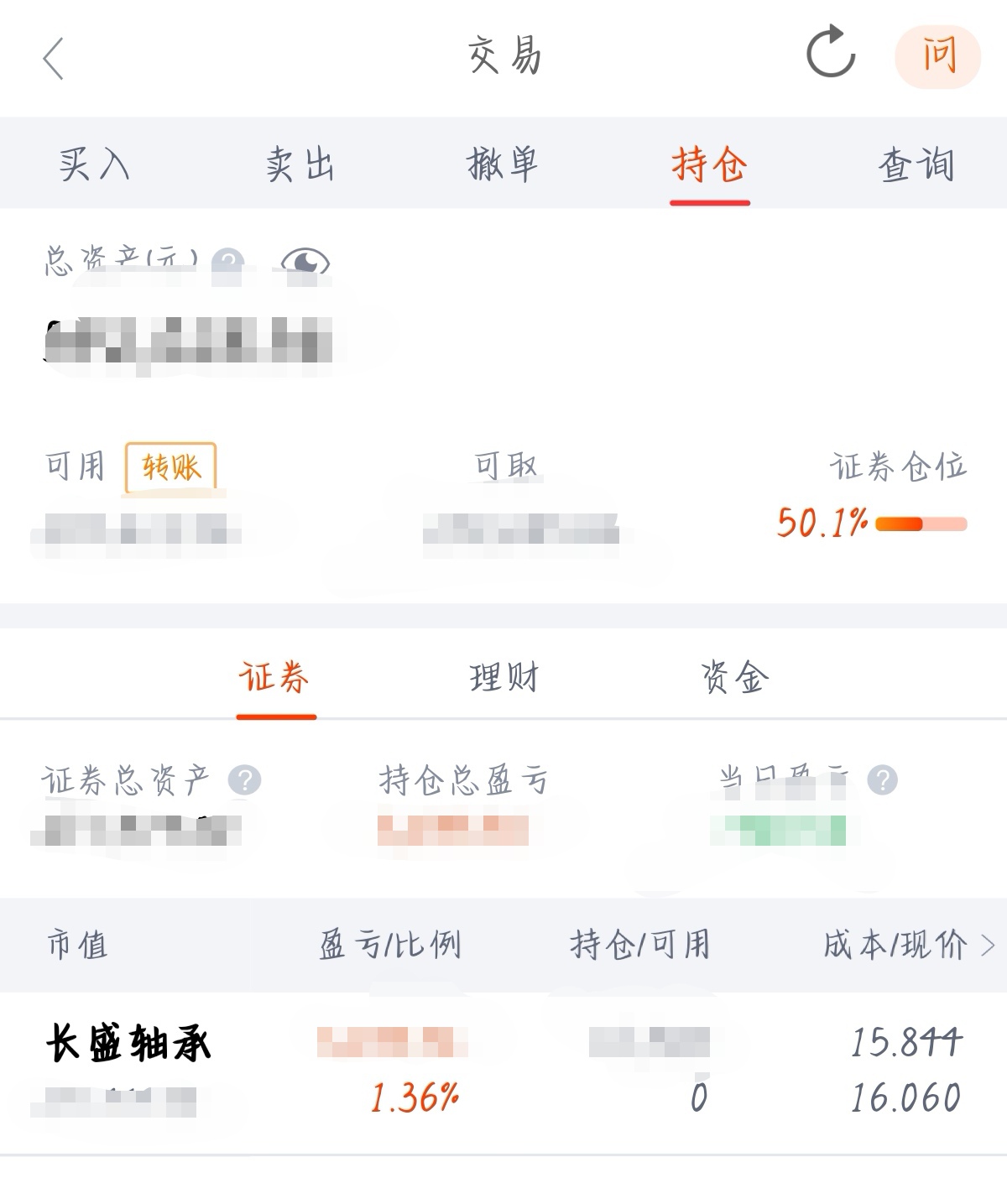Tap the back arrow icon

coord(54,59)
